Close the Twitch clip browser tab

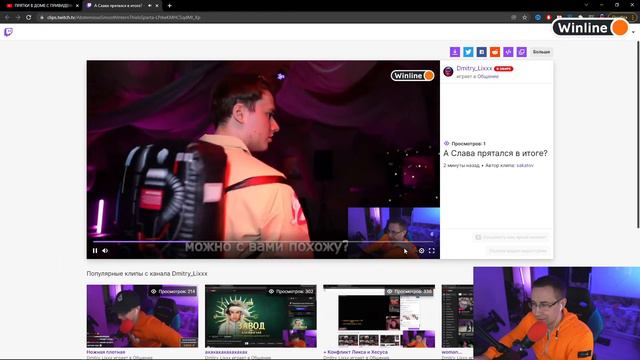pos(157,6)
